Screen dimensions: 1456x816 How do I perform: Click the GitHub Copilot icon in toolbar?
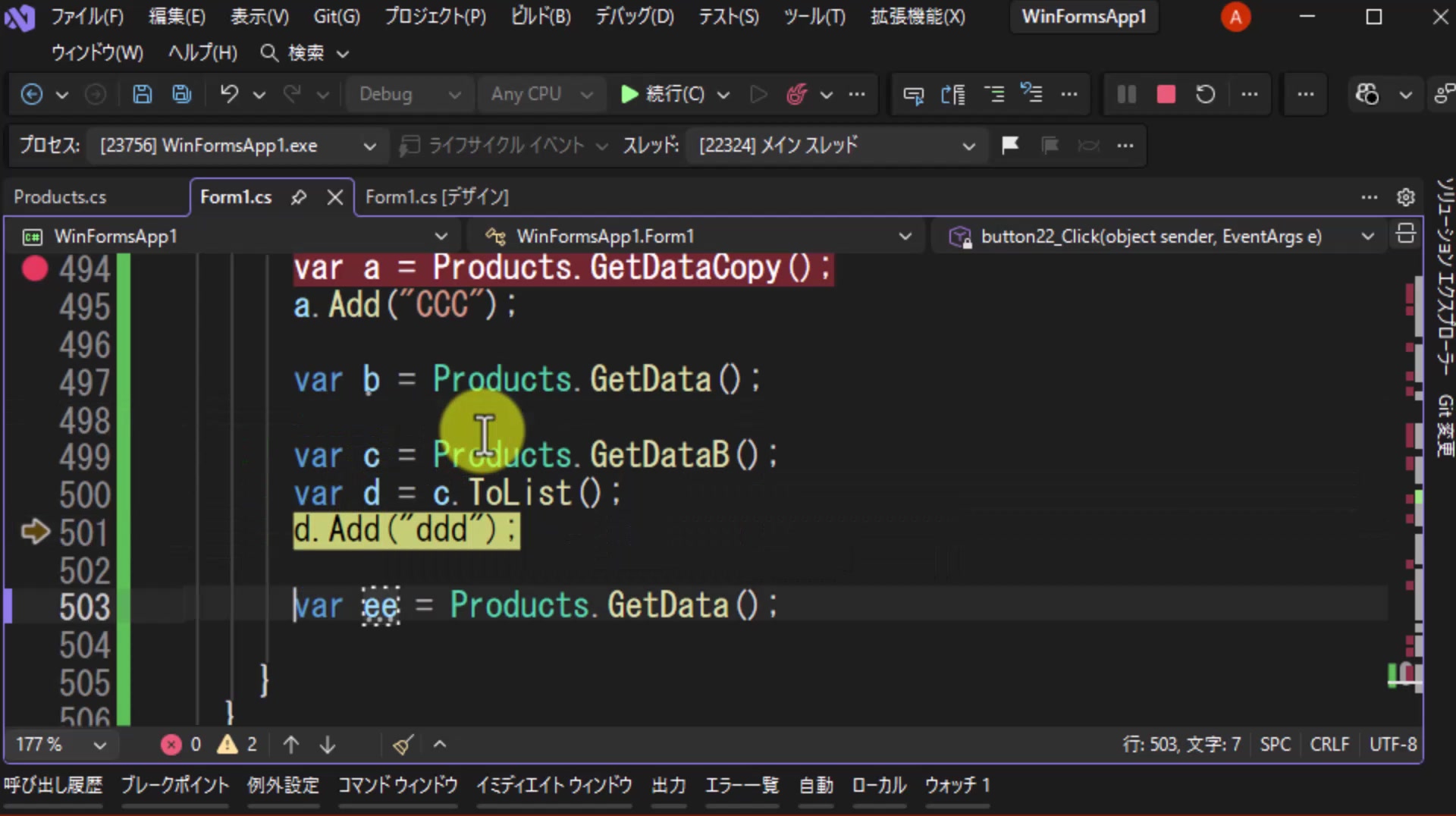1367,94
